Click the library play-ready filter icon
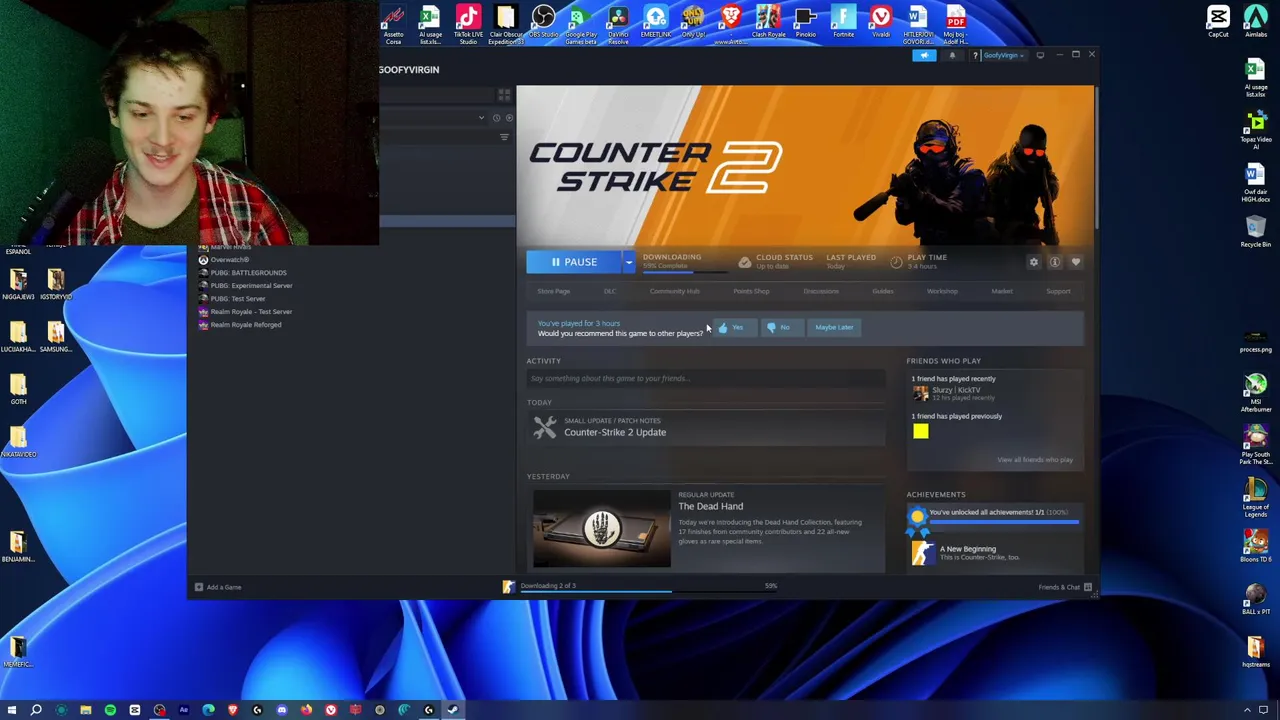The height and width of the screenshot is (720, 1280). [509, 118]
